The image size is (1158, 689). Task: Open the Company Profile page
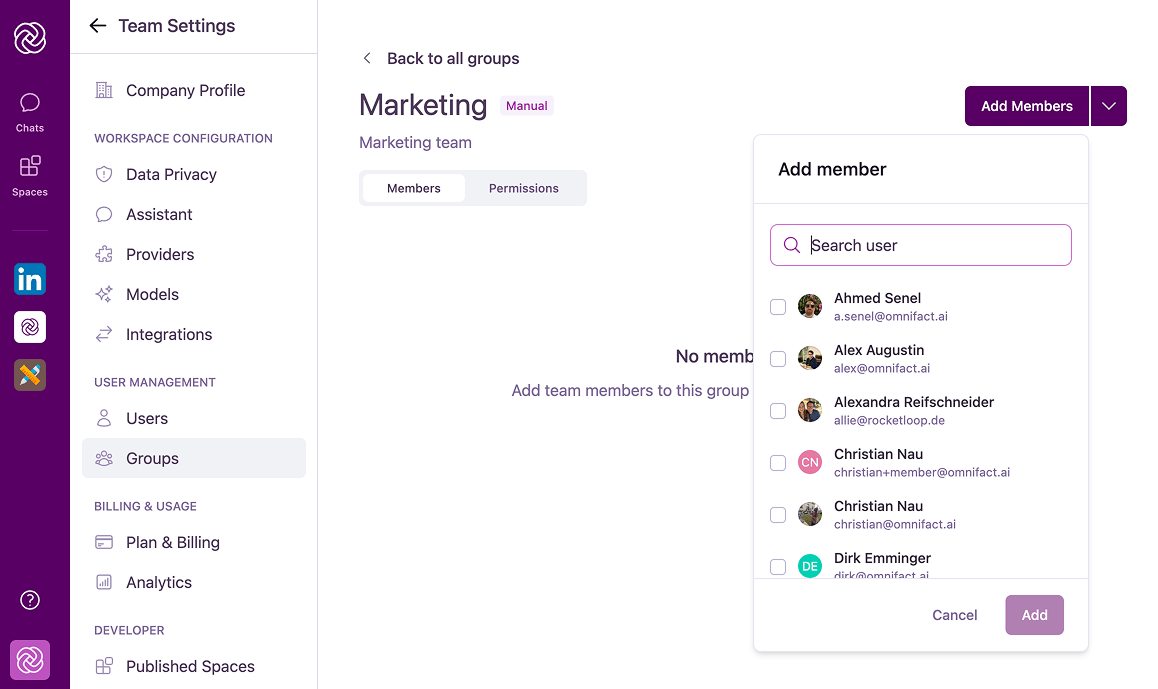point(193,90)
